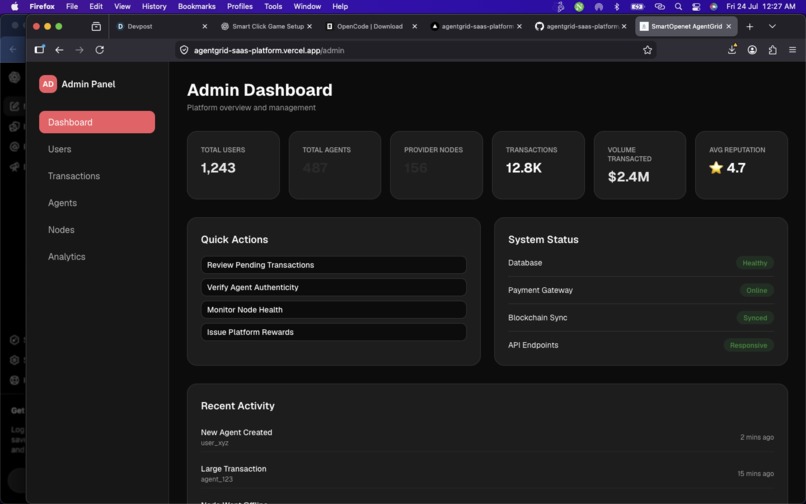Viewport: 806px width, 504px height.
Task: Open the Tools menu
Action: [273, 6]
